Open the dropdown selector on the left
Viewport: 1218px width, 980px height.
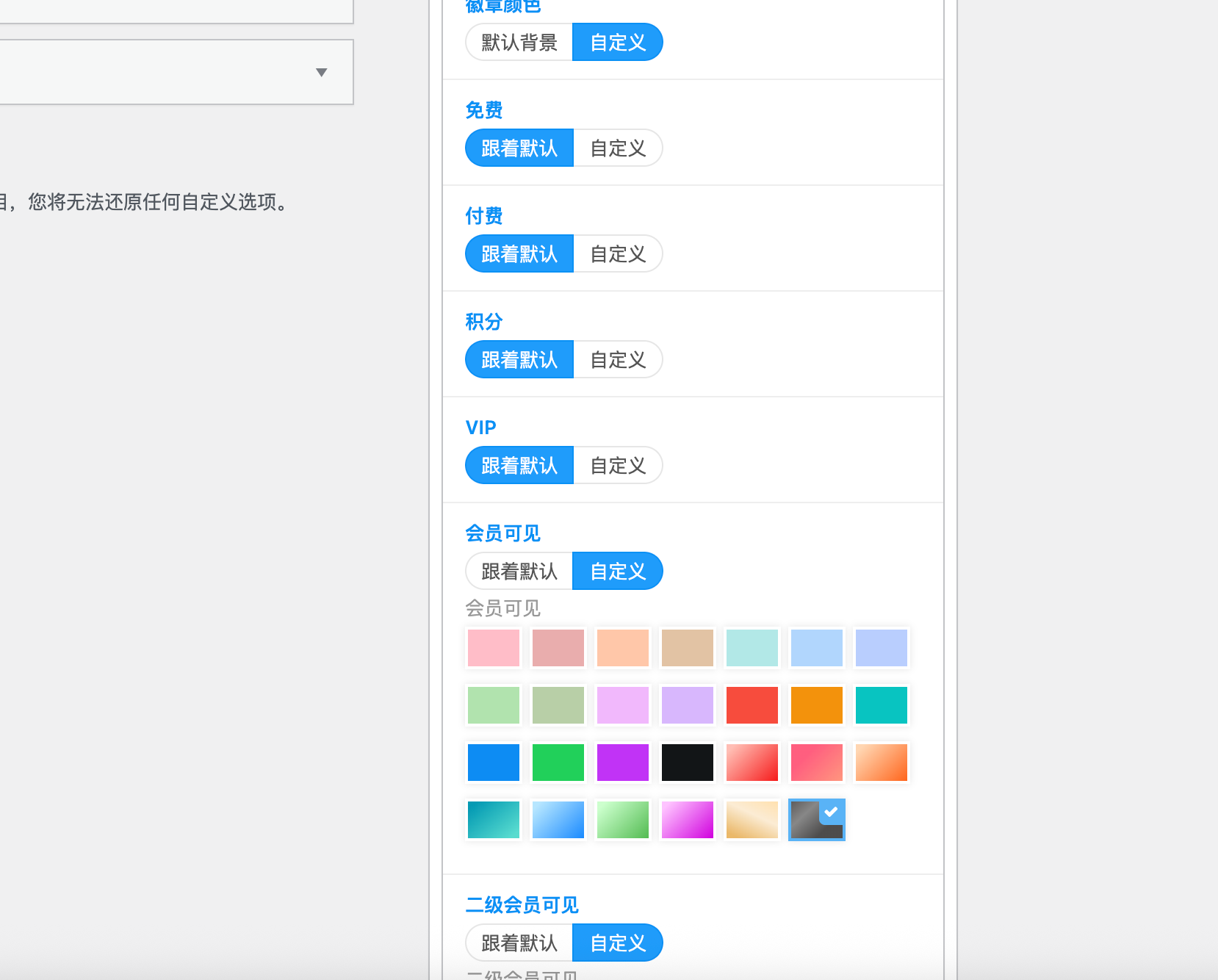(x=322, y=72)
